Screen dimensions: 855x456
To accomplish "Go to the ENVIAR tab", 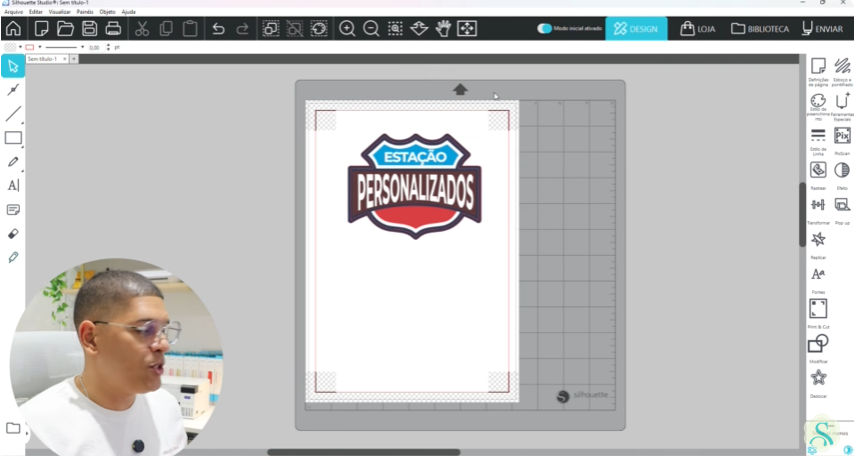I will [822, 28].
